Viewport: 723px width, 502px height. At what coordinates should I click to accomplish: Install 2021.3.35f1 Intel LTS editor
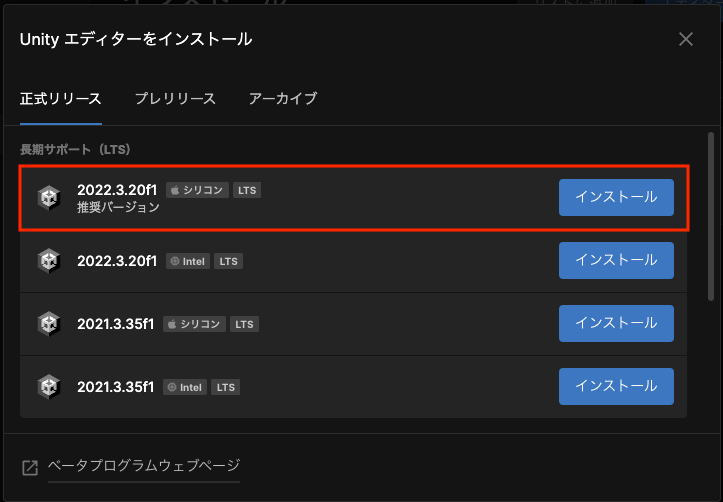click(x=616, y=386)
